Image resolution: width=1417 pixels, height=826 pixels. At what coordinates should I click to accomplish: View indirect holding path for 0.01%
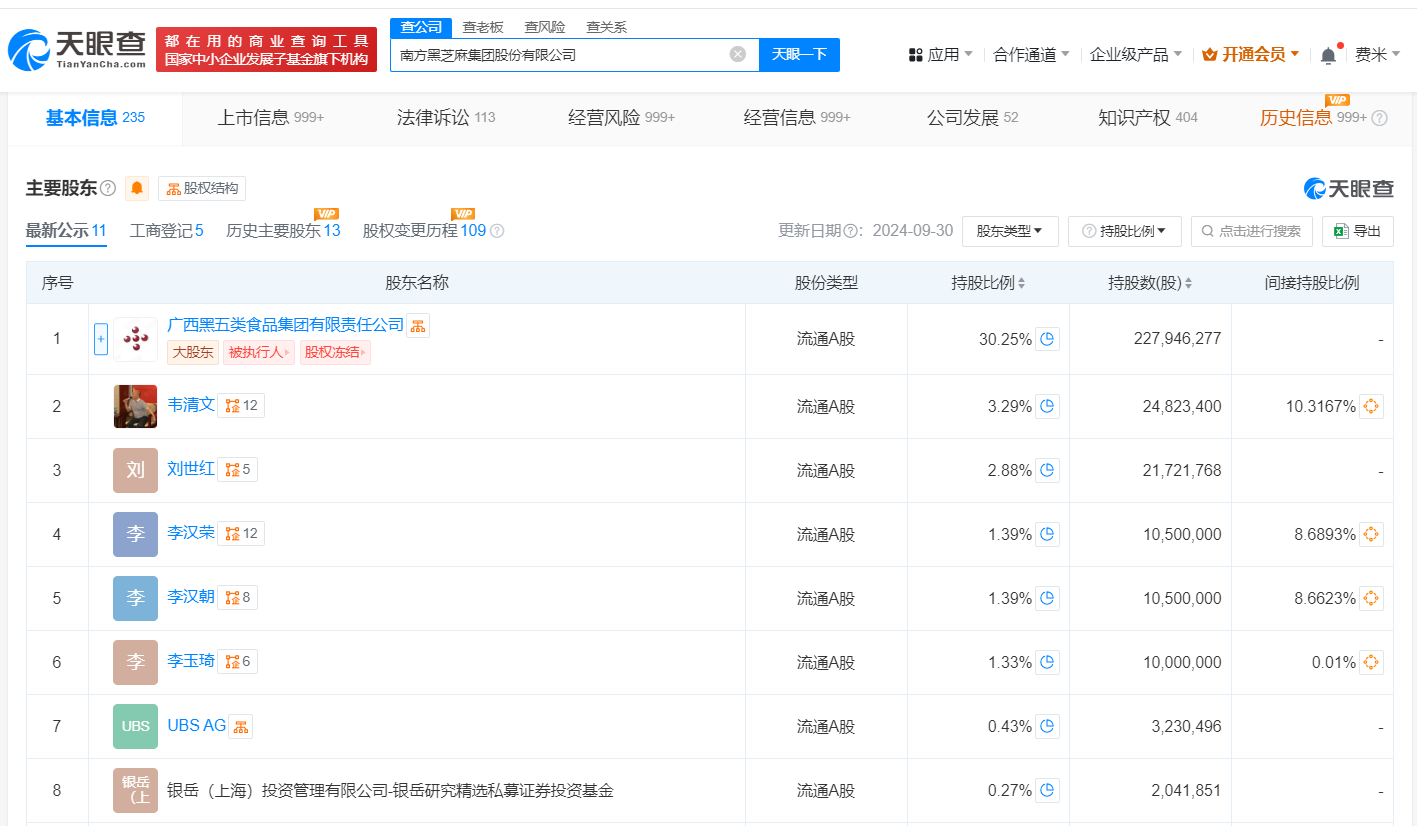click(1372, 662)
